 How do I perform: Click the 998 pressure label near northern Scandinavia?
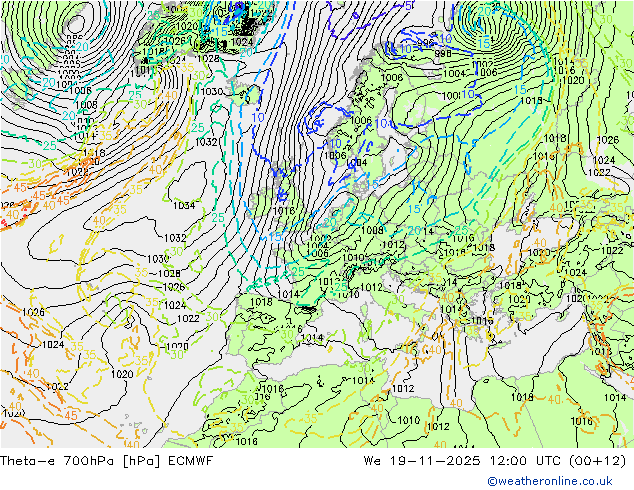coord(443,53)
